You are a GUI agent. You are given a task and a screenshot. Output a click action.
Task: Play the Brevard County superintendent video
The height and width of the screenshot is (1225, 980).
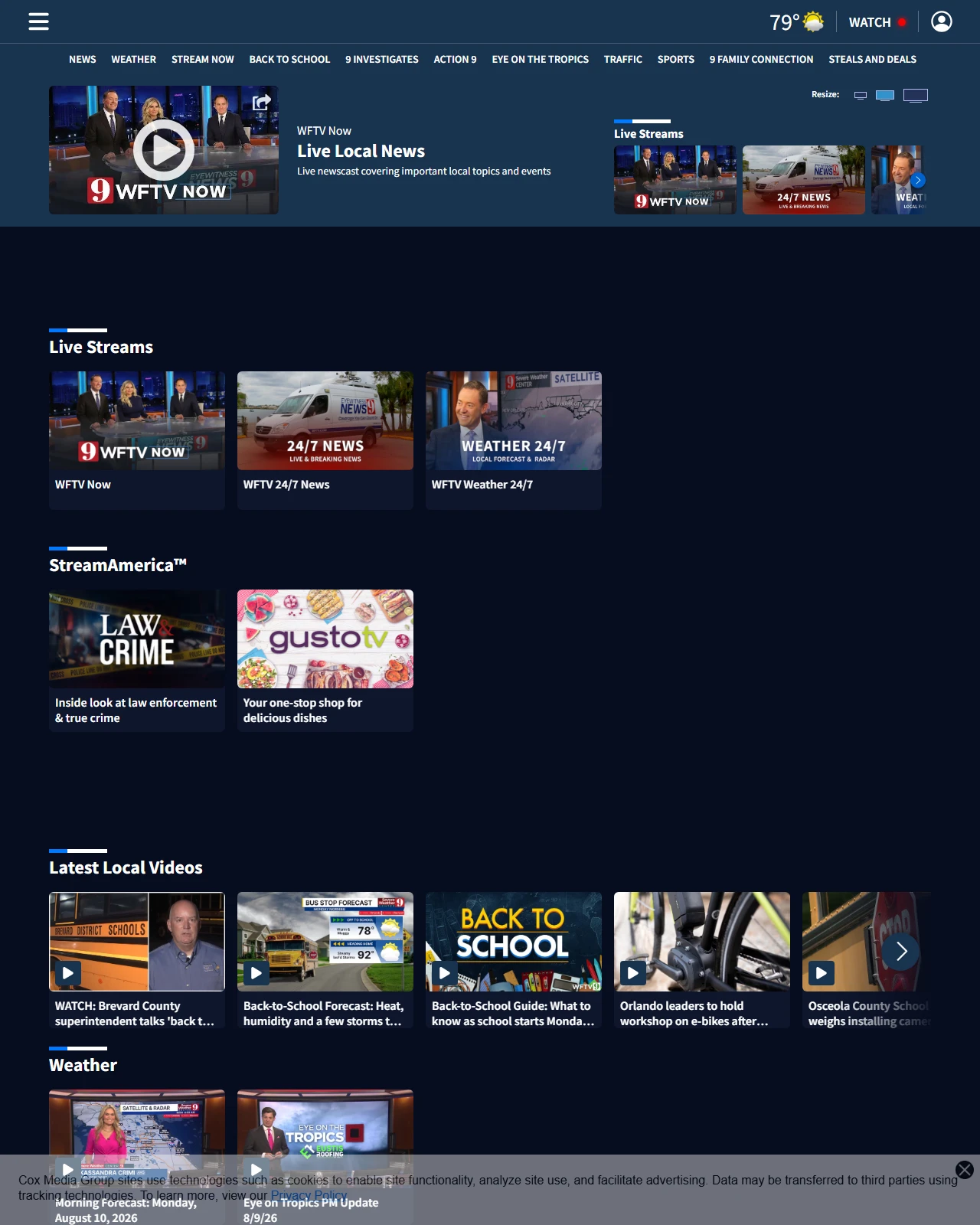tap(137, 960)
